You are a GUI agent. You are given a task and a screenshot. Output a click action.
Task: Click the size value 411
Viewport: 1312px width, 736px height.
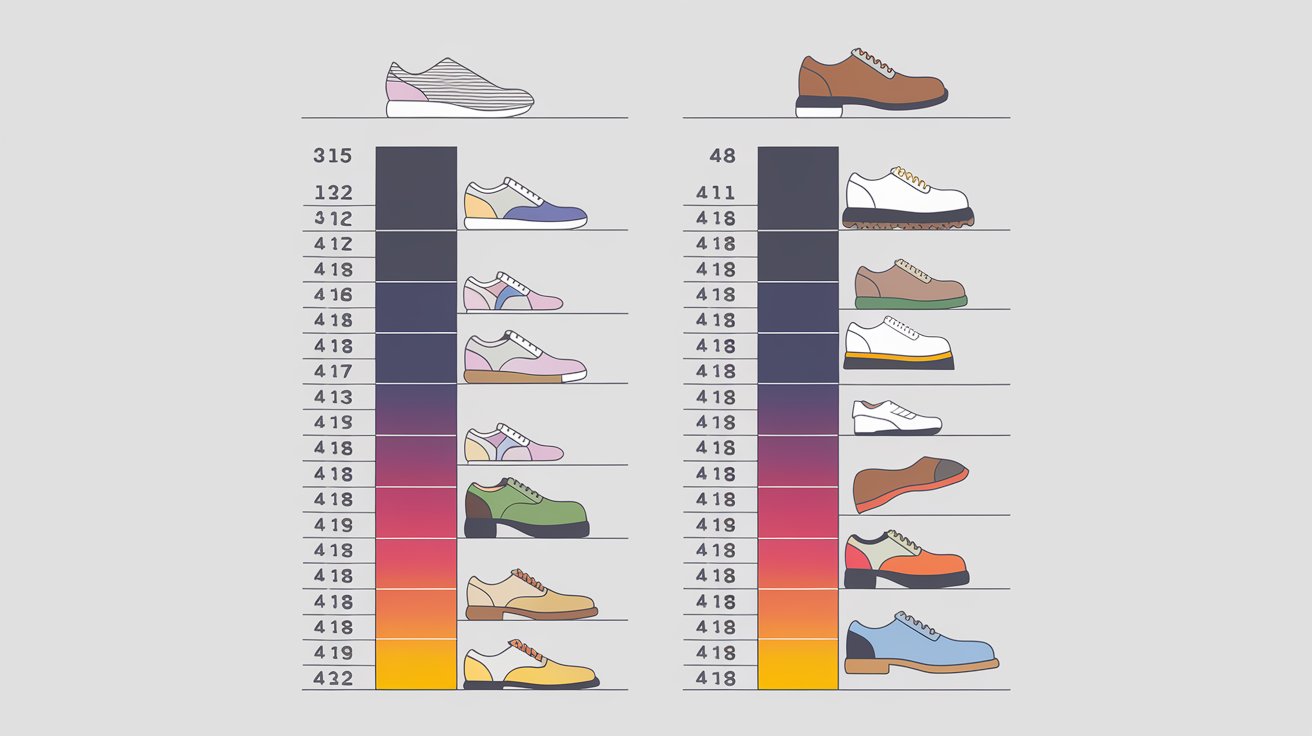pyautogui.click(x=717, y=193)
